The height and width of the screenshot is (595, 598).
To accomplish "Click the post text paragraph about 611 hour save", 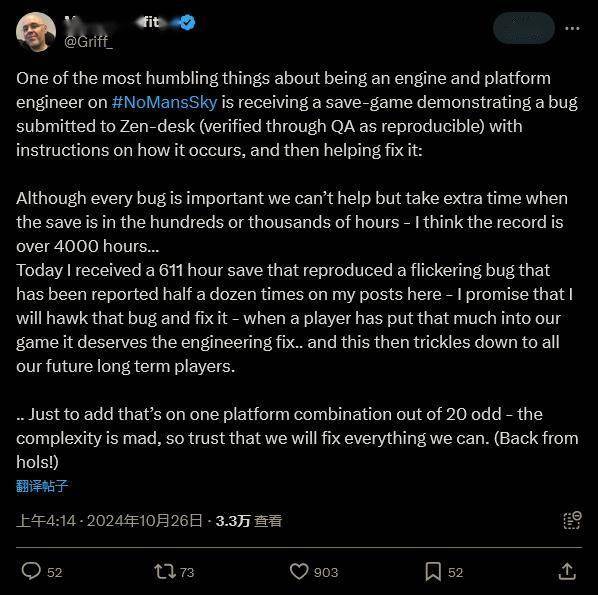I will tap(294, 318).
